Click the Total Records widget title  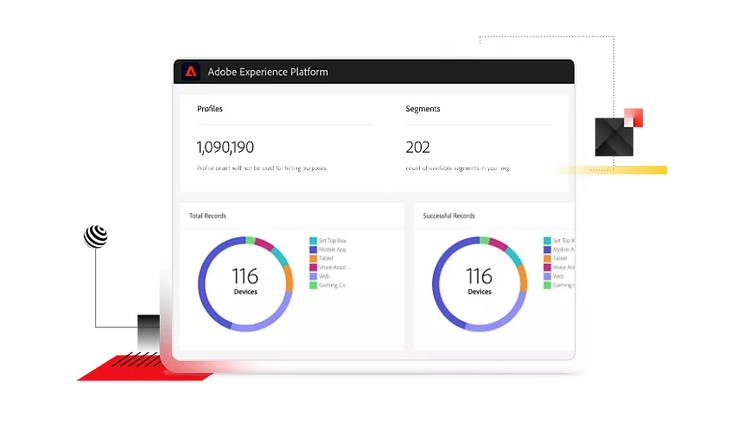[x=208, y=216]
